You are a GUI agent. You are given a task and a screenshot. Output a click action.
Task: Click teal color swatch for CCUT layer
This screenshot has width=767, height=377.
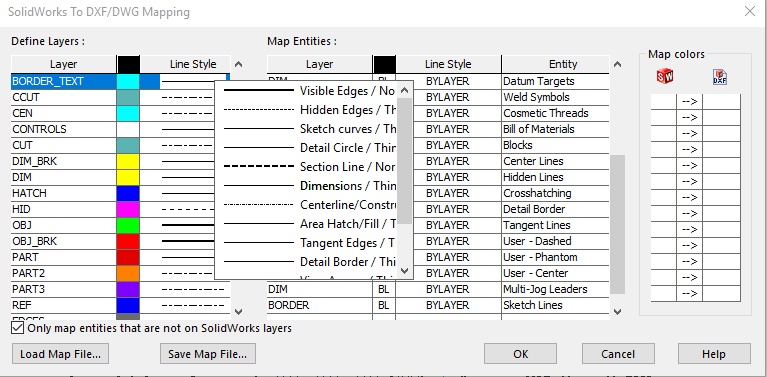(x=128, y=97)
